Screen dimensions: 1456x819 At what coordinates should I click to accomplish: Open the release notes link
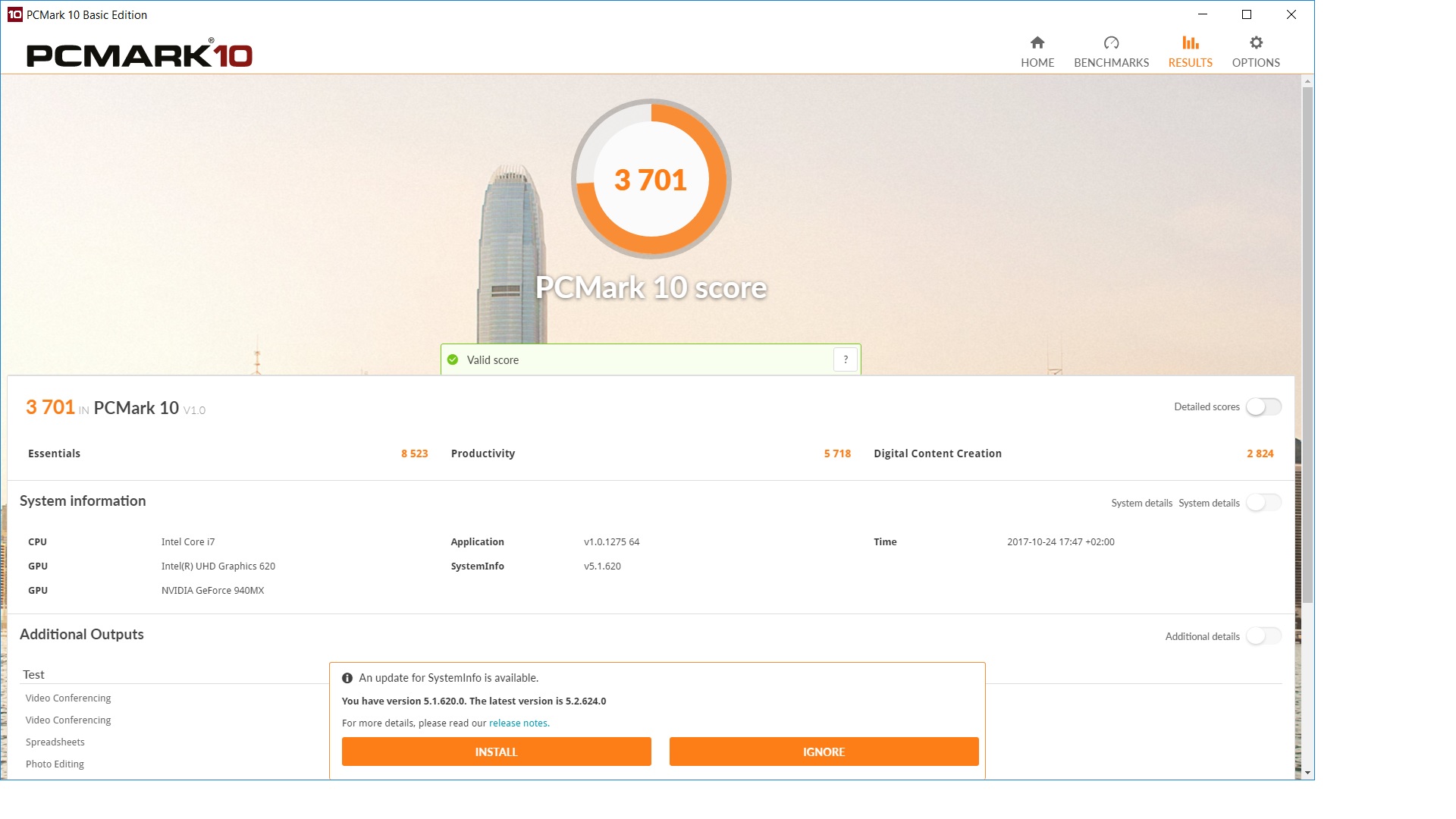tap(519, 723)
